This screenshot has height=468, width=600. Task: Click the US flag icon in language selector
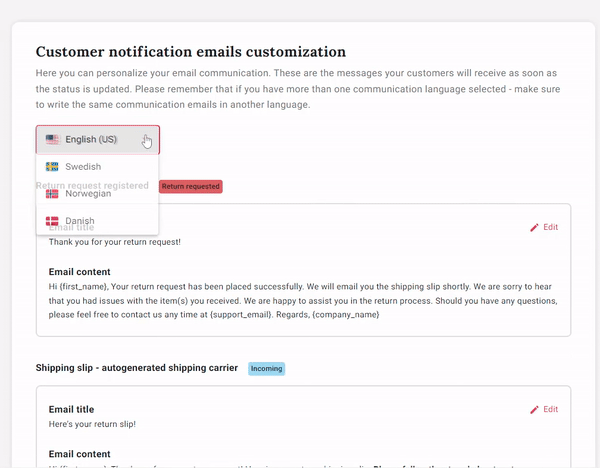pyautogui.click(x=52, y=139)
